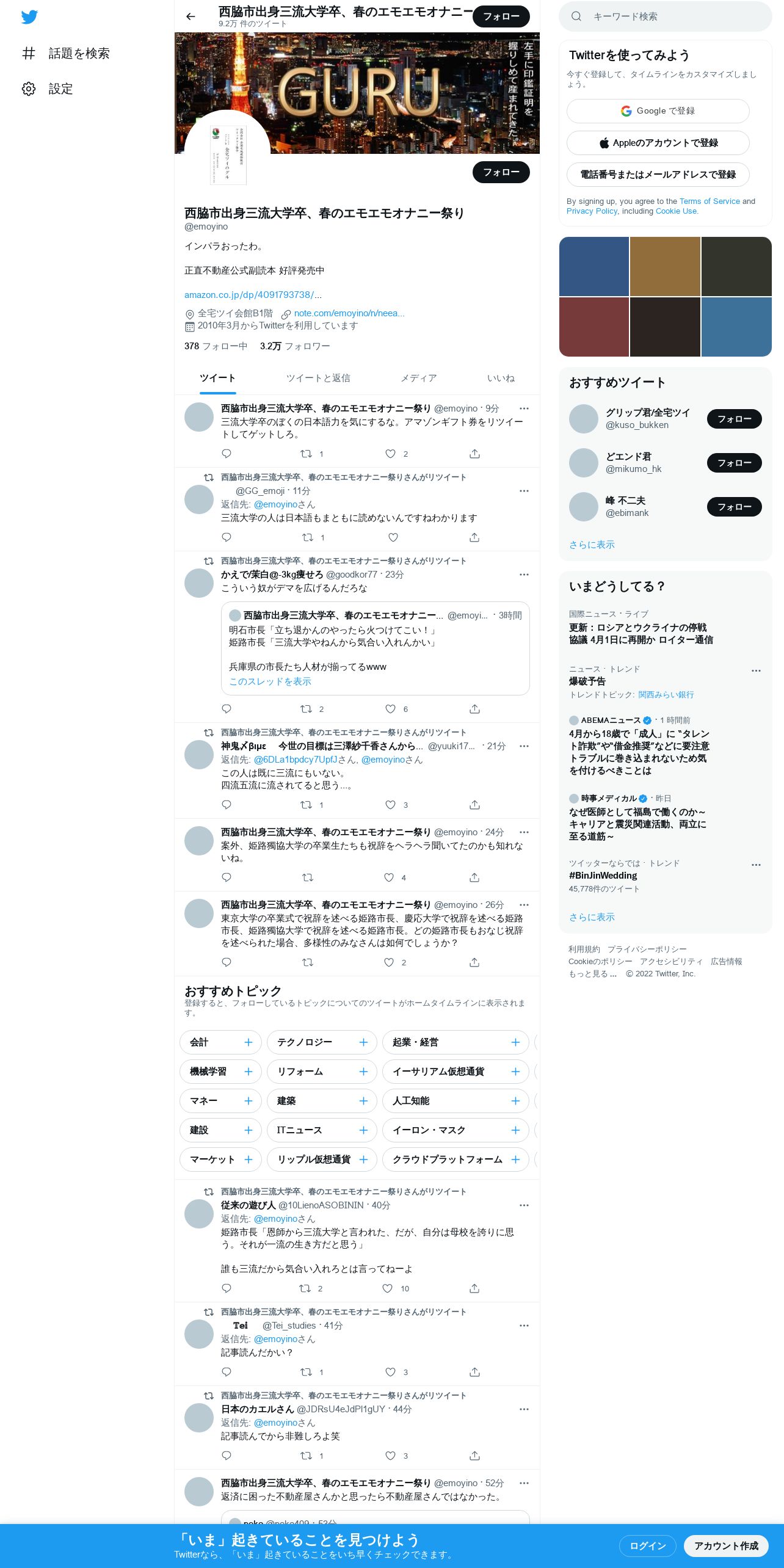Sign up with Appleのアカウントで登録
Screen dimensions: 784x1568
[658, 143]
